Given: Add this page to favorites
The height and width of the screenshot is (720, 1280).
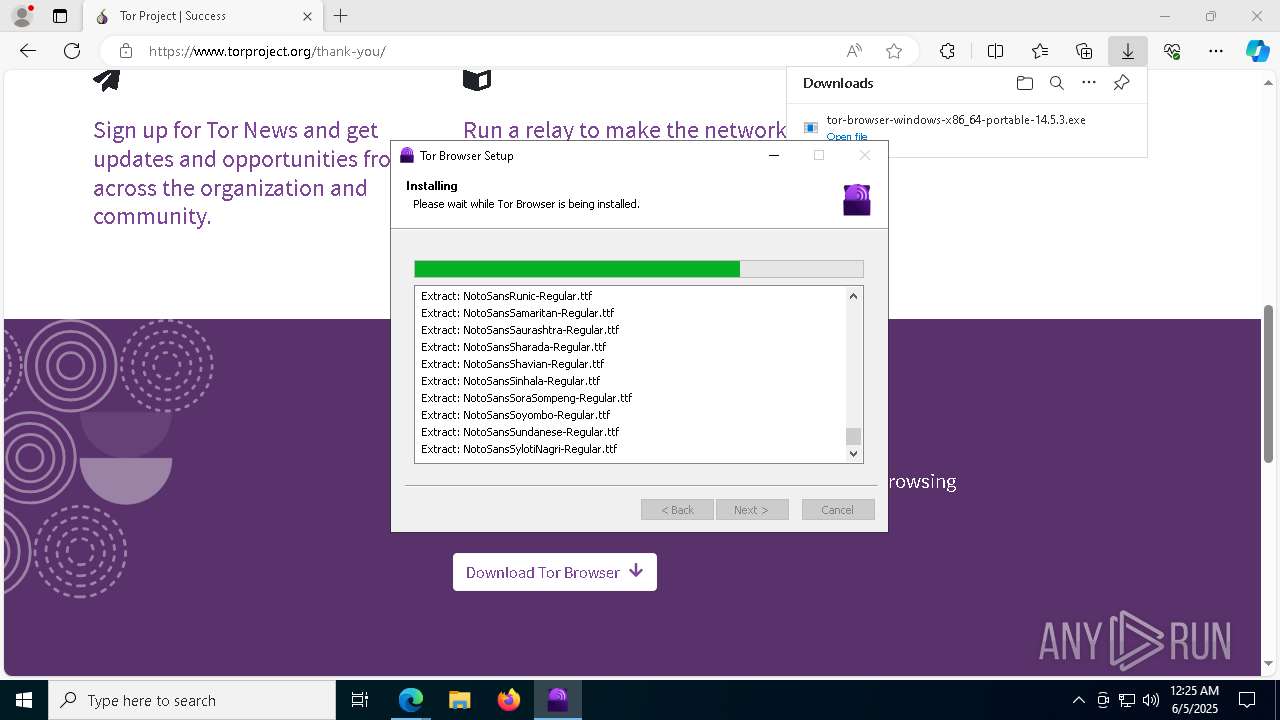Looking at the screenshot, I should coord(894,51).
